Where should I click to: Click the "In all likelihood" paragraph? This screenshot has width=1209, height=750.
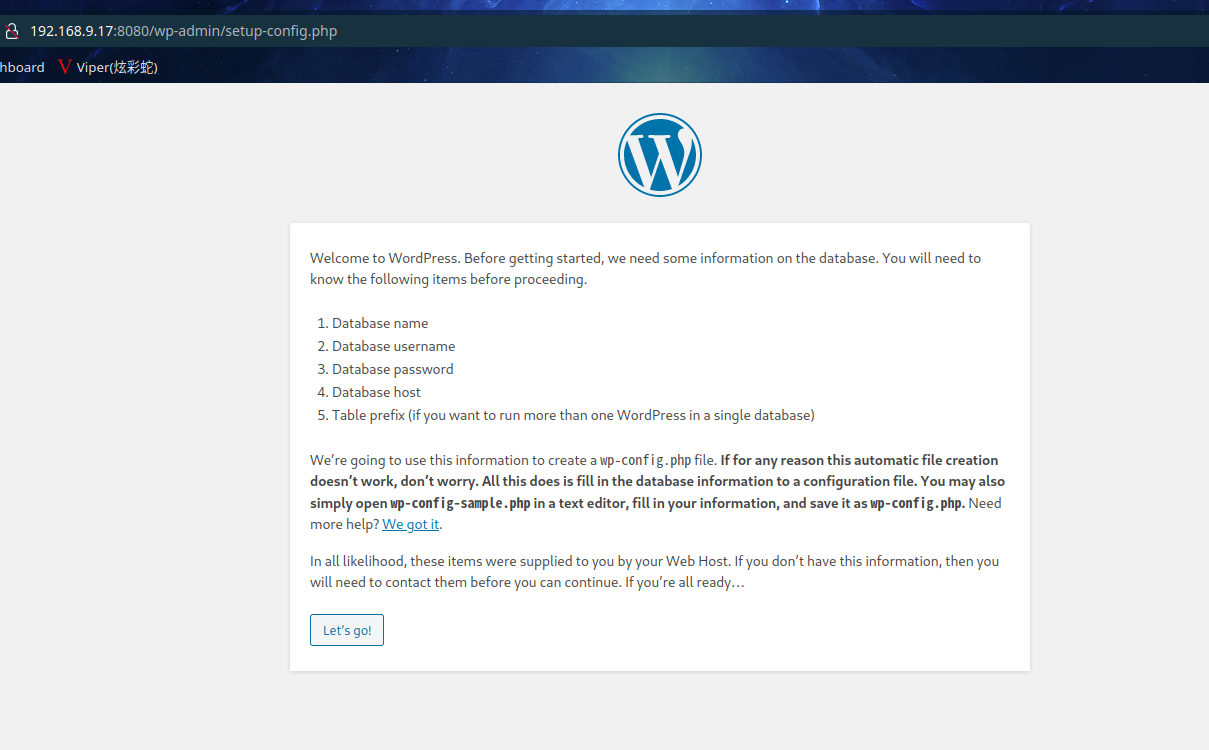(x=654, y=572)
